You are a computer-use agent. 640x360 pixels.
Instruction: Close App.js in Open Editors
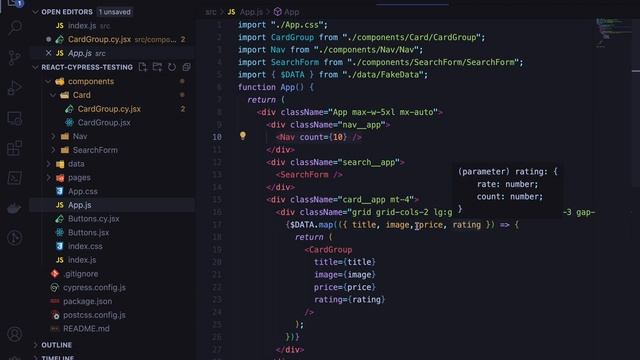point(49,53)
